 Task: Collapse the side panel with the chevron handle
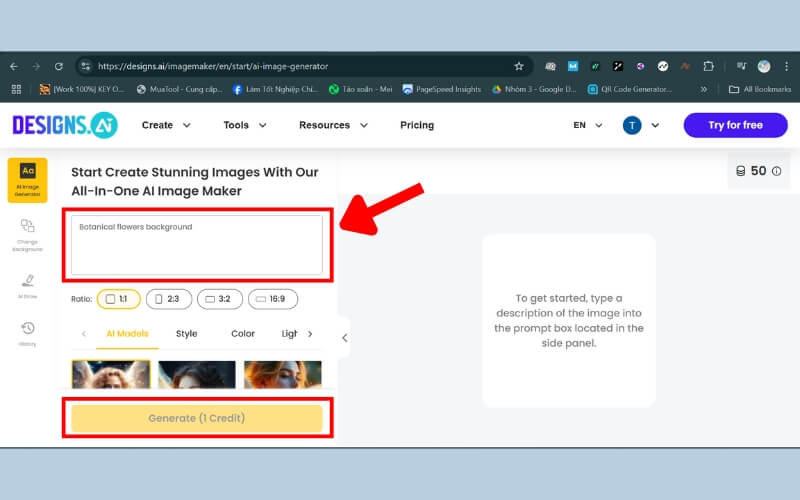click(344, 338)
